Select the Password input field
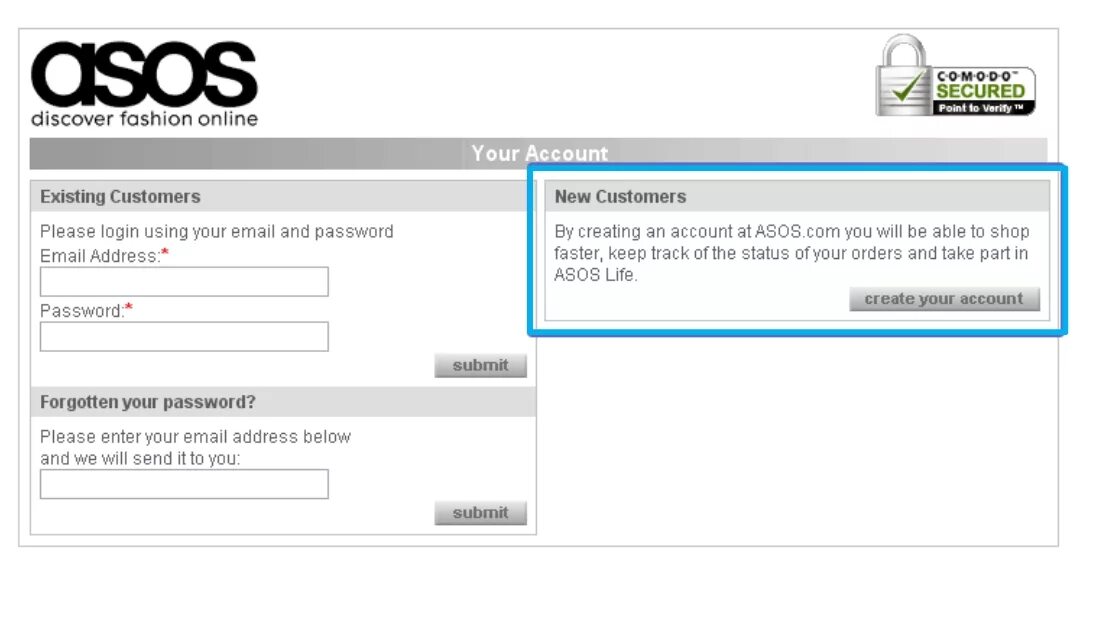 (x=183, y=336)
